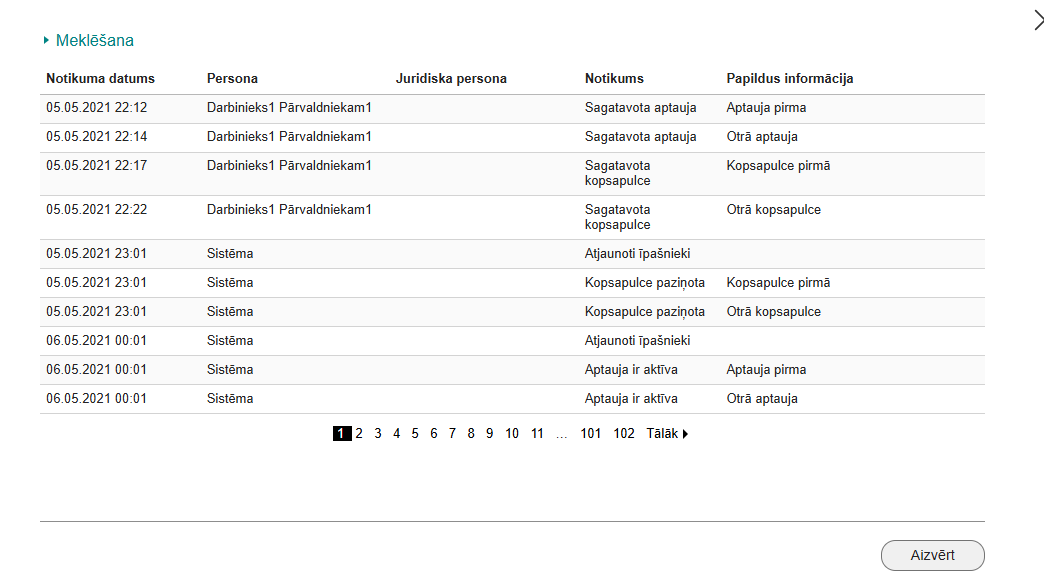
Task: Click the arrow icon at top right
Action: point(1037,17)
